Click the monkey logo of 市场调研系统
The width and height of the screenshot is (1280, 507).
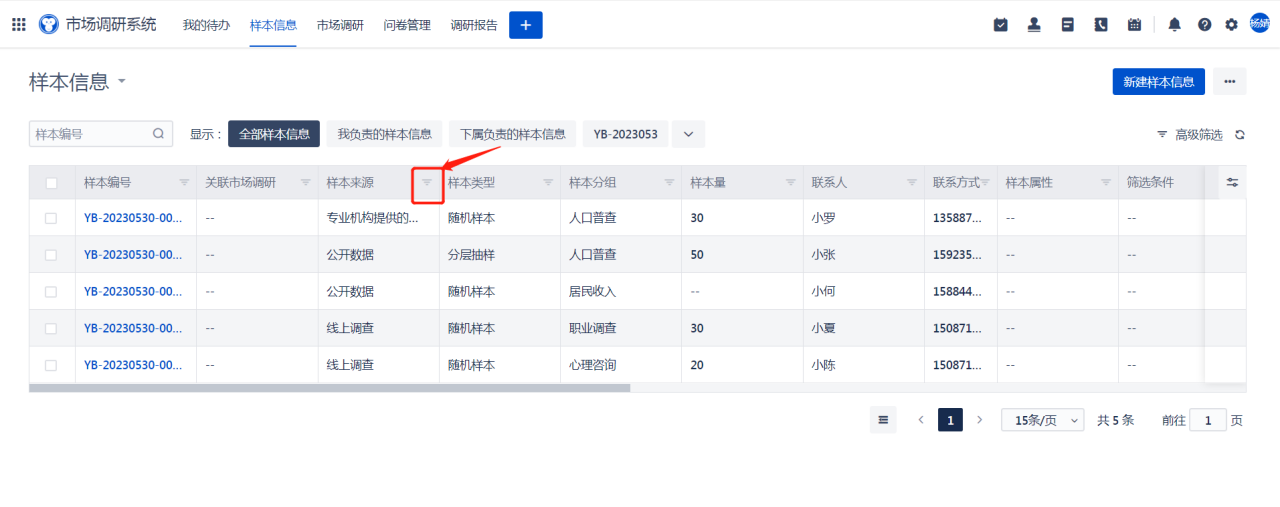[x=49, y=24]
